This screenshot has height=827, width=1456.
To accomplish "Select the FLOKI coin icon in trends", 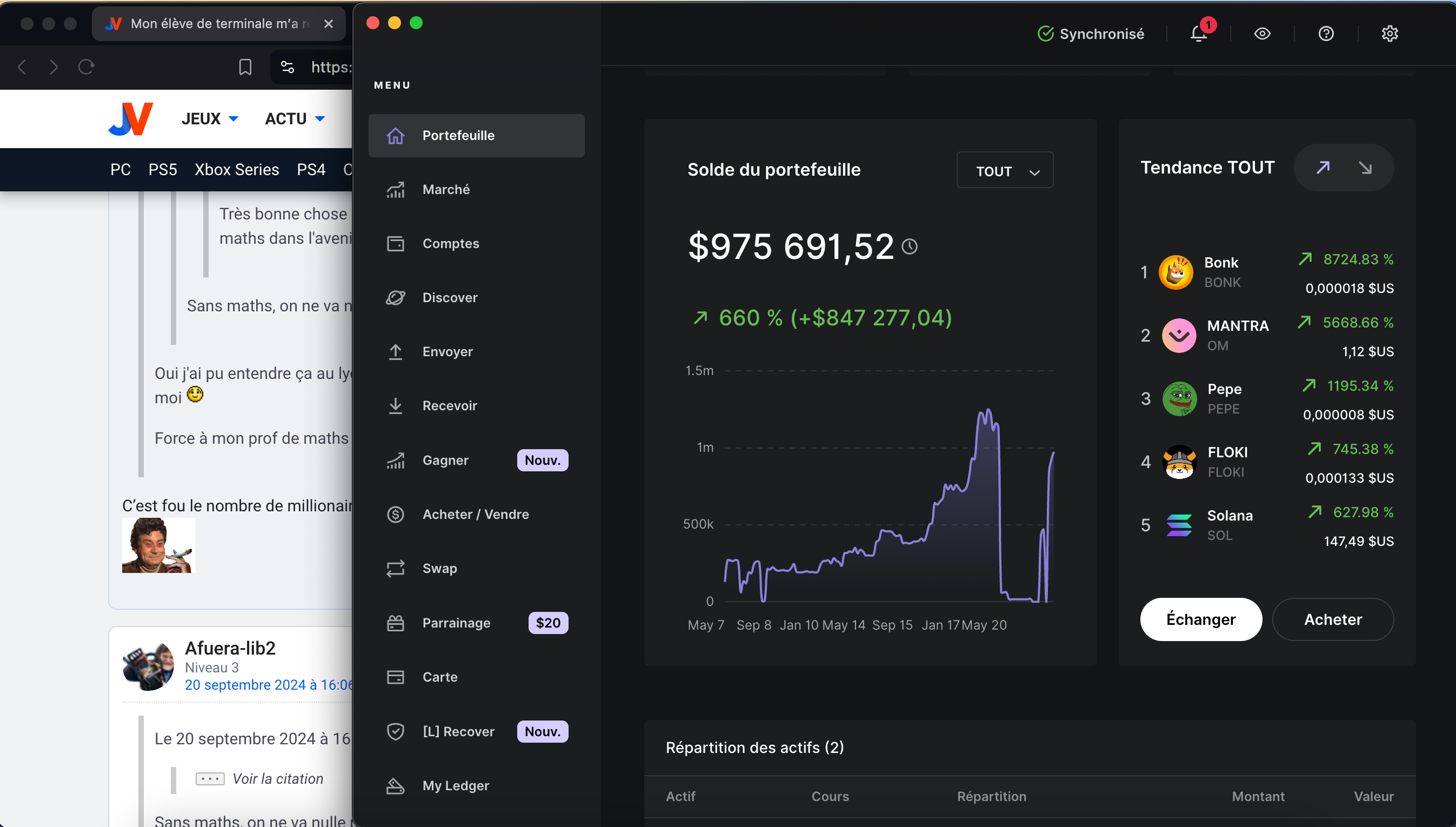I will pos(1179,462).
